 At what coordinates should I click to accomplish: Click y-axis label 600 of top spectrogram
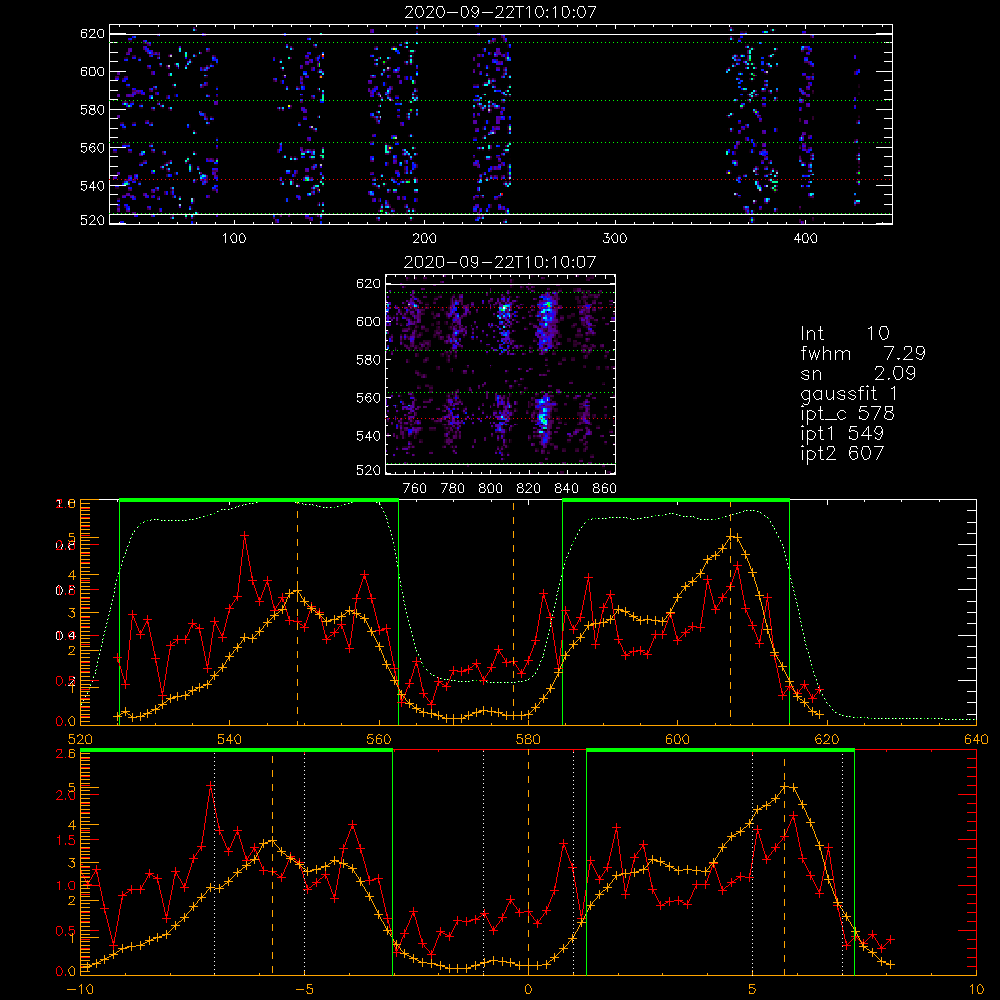pos(92,71)
